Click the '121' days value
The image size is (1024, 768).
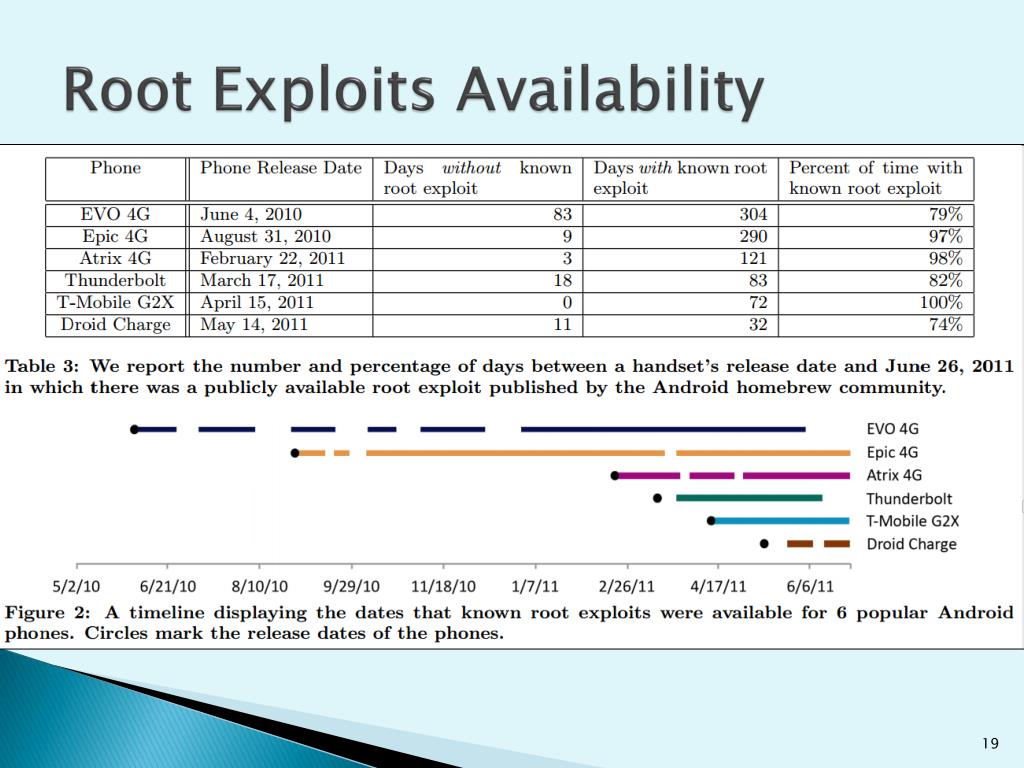[x=753, y=259]
